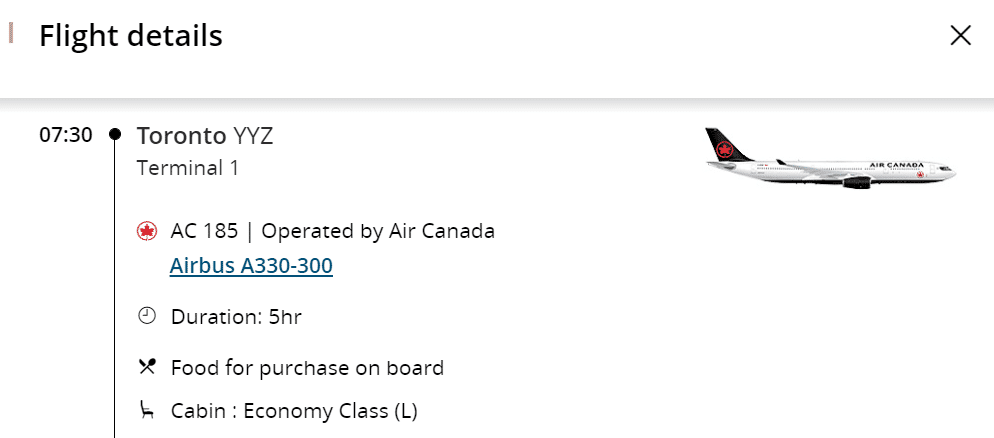Click the seat icon beside Cabin
The height and width of the screenshot is (438, 994).
click(147, 410)
